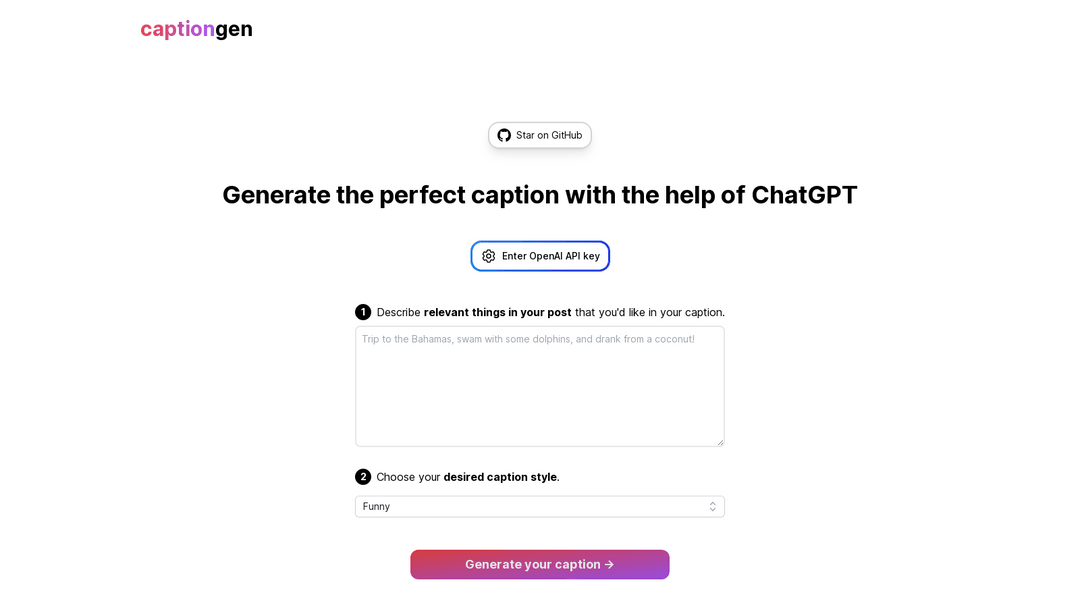The width and height of the screenshot is (1080, 608).
Task: Click the arrow on the Generate button
Action: point(610,564)
